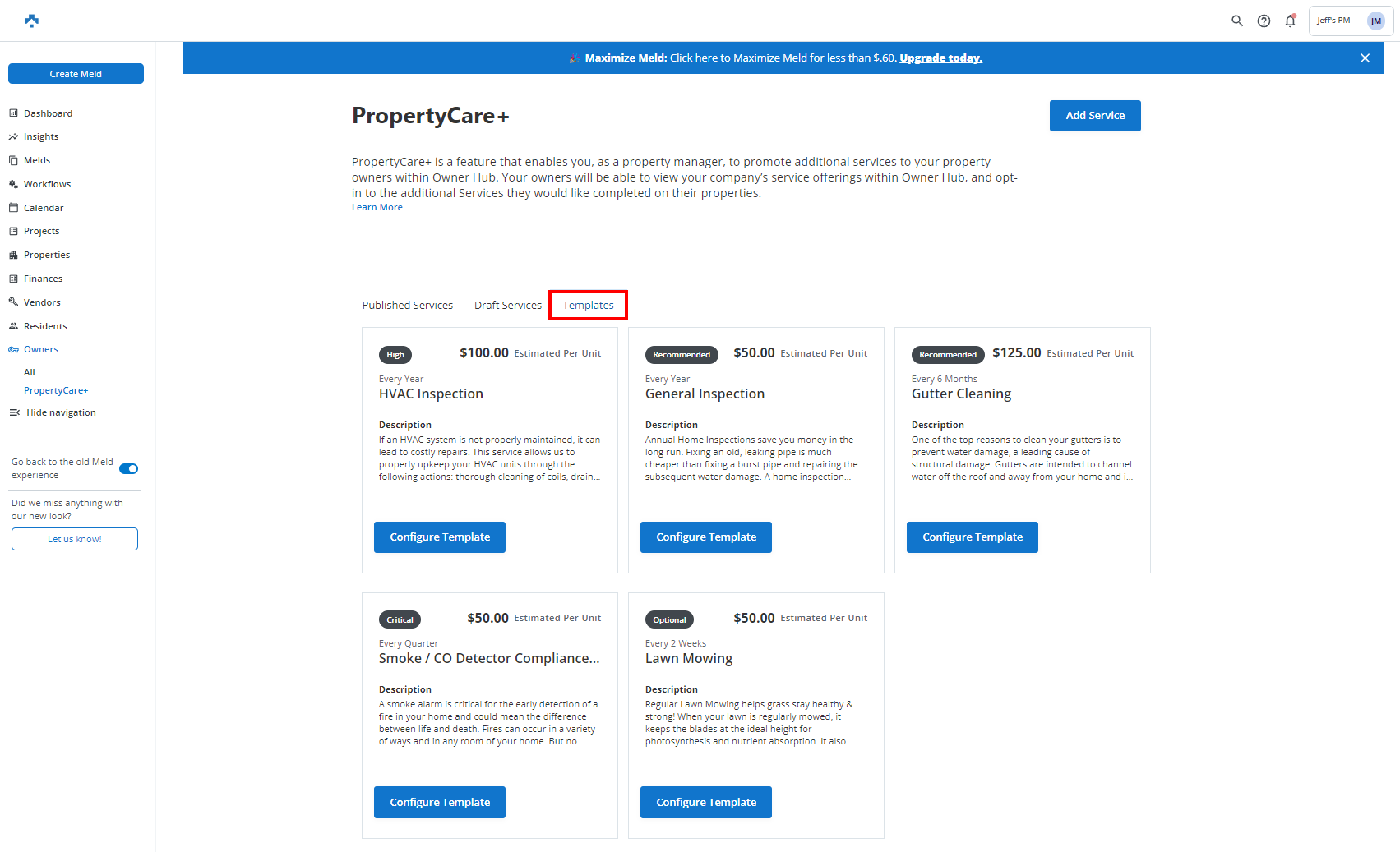Select All under the Owners section

click(30, 372)
